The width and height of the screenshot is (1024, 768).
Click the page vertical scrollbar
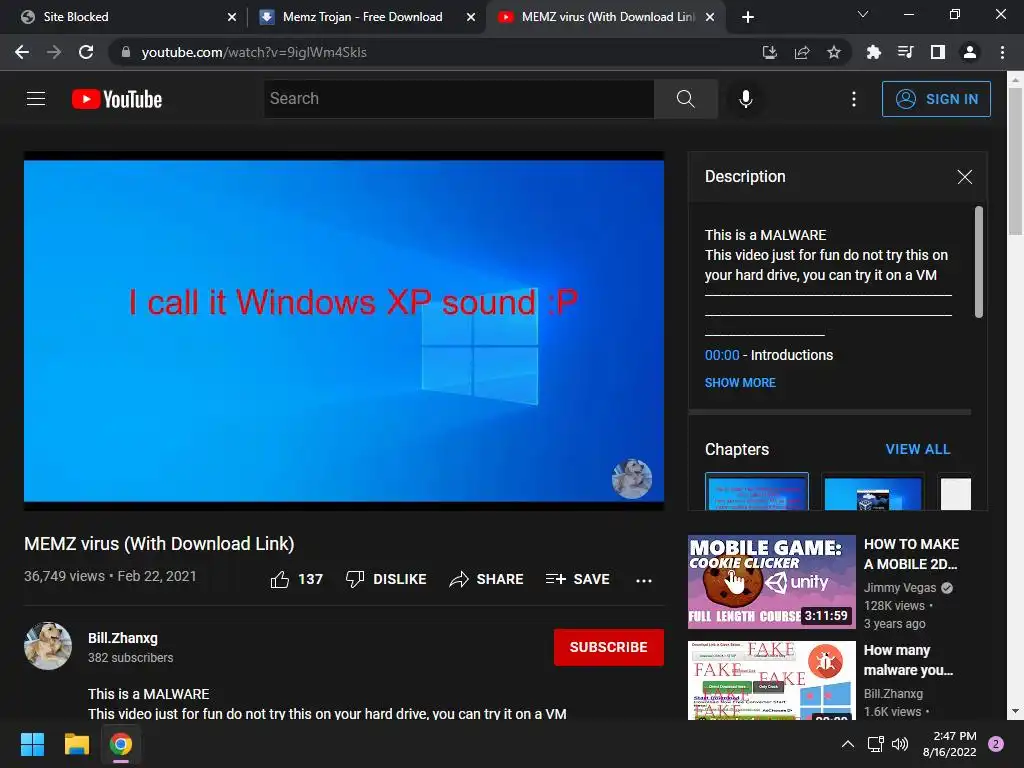coord(1015,161)
